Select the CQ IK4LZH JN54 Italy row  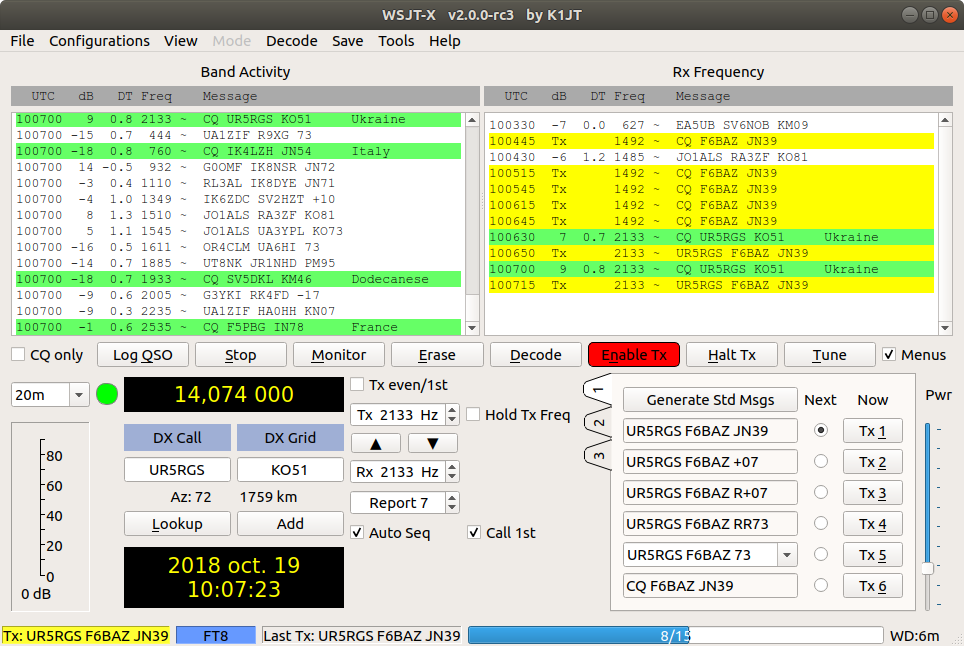point(239,151)
